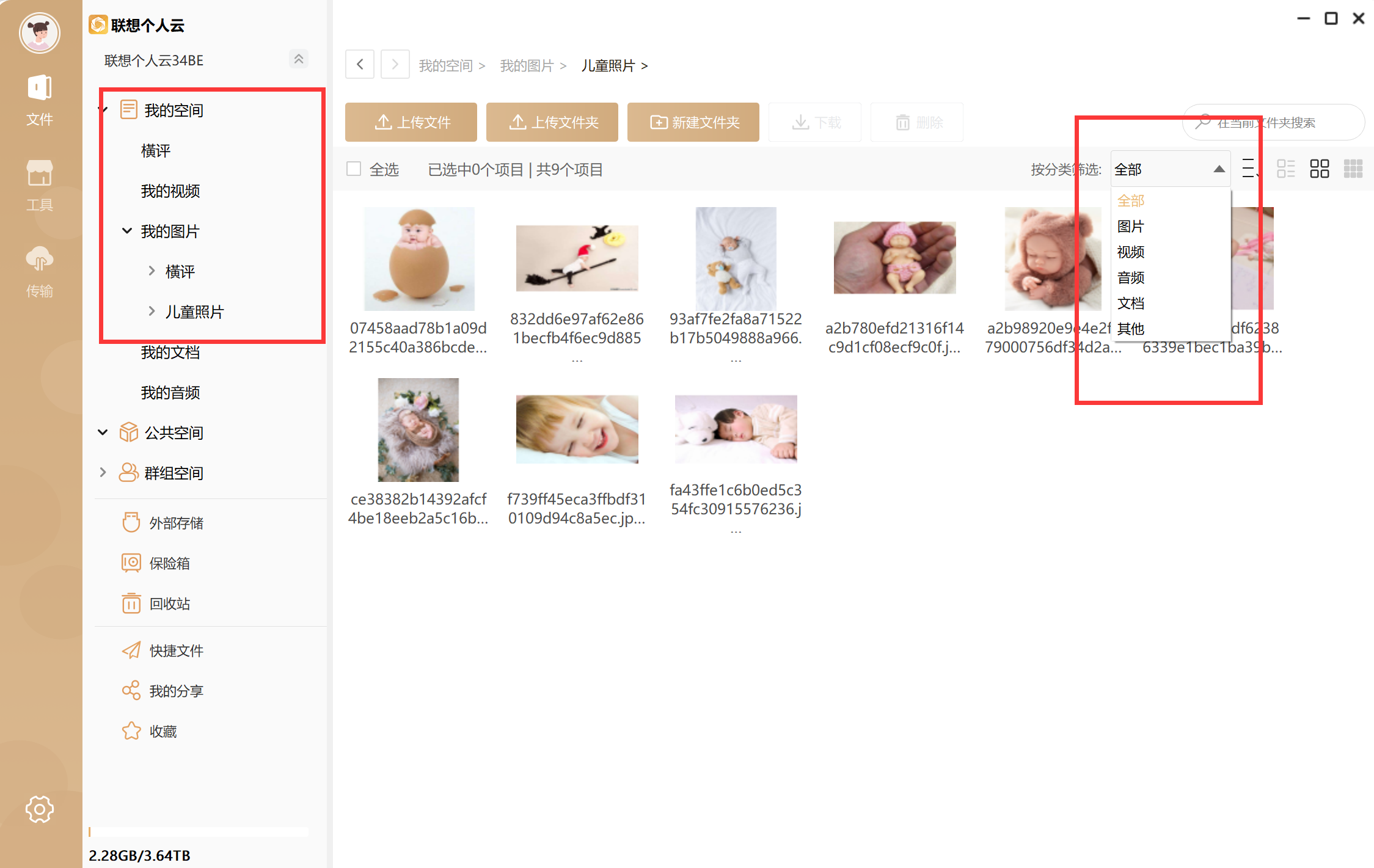Open the baby in eggshell thumbnail
1374x868 pixels.
[418, 258]
